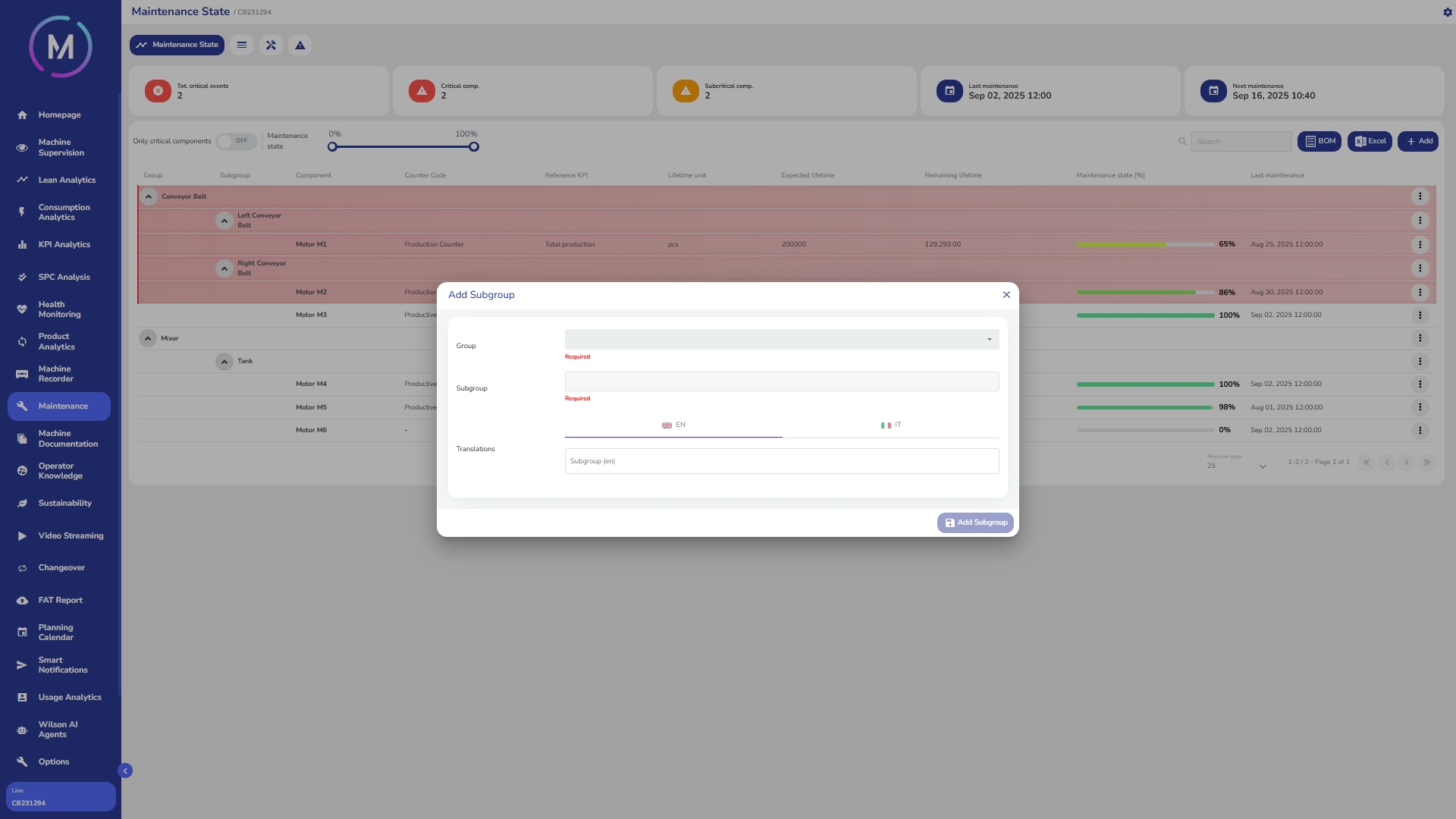Open Wilson AI Agents sidebar item
This screenshot has height=819, width=1456.
(x=58, y=730)
